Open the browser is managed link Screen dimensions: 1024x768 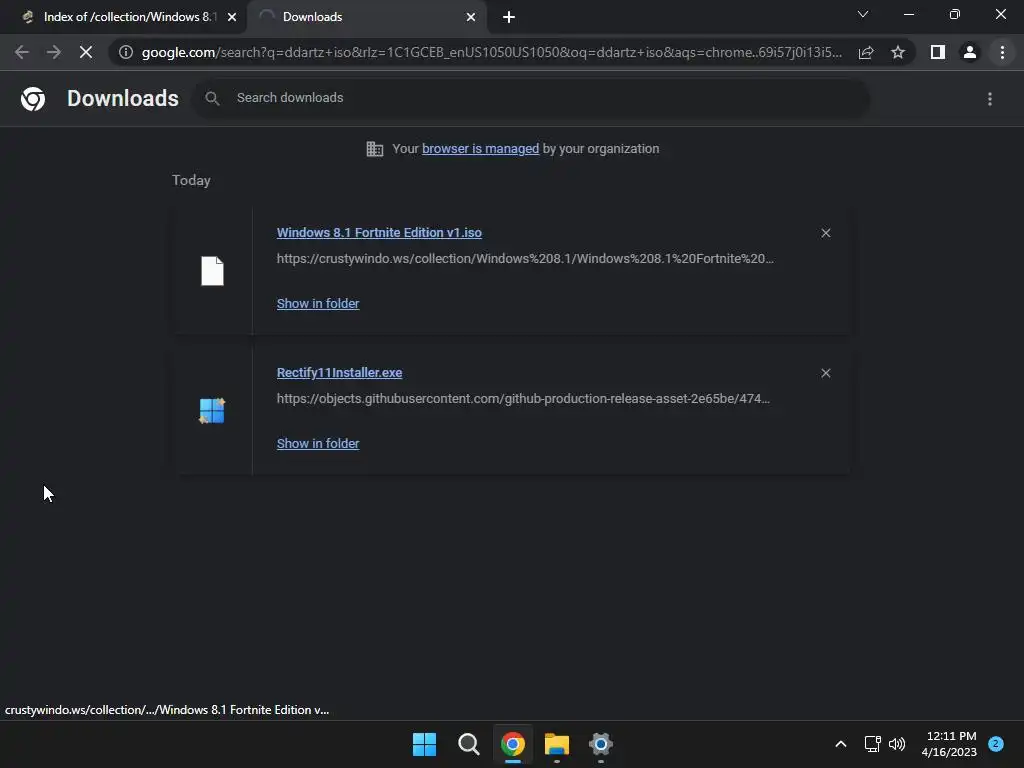pos(480,149)
